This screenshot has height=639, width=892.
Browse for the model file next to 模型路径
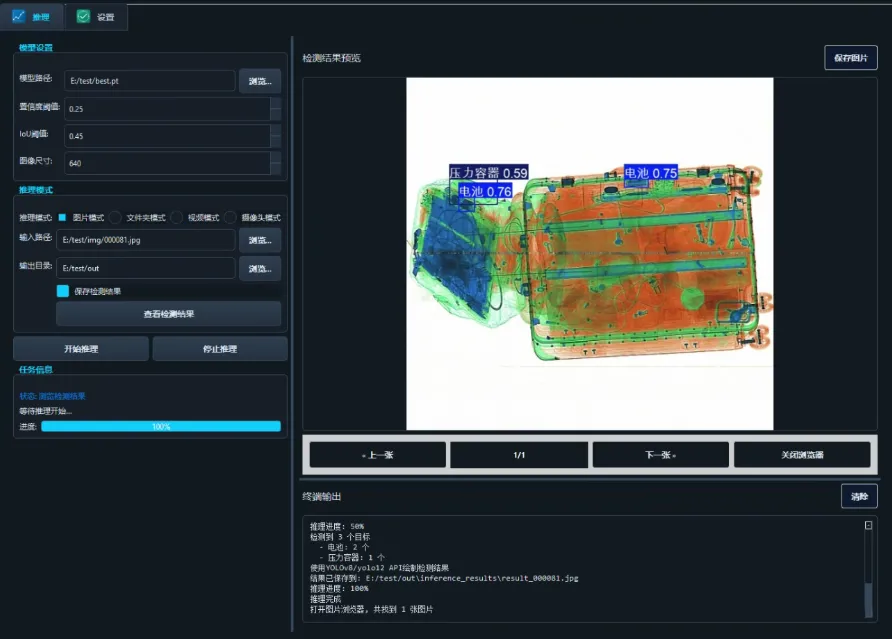(260, 81)
